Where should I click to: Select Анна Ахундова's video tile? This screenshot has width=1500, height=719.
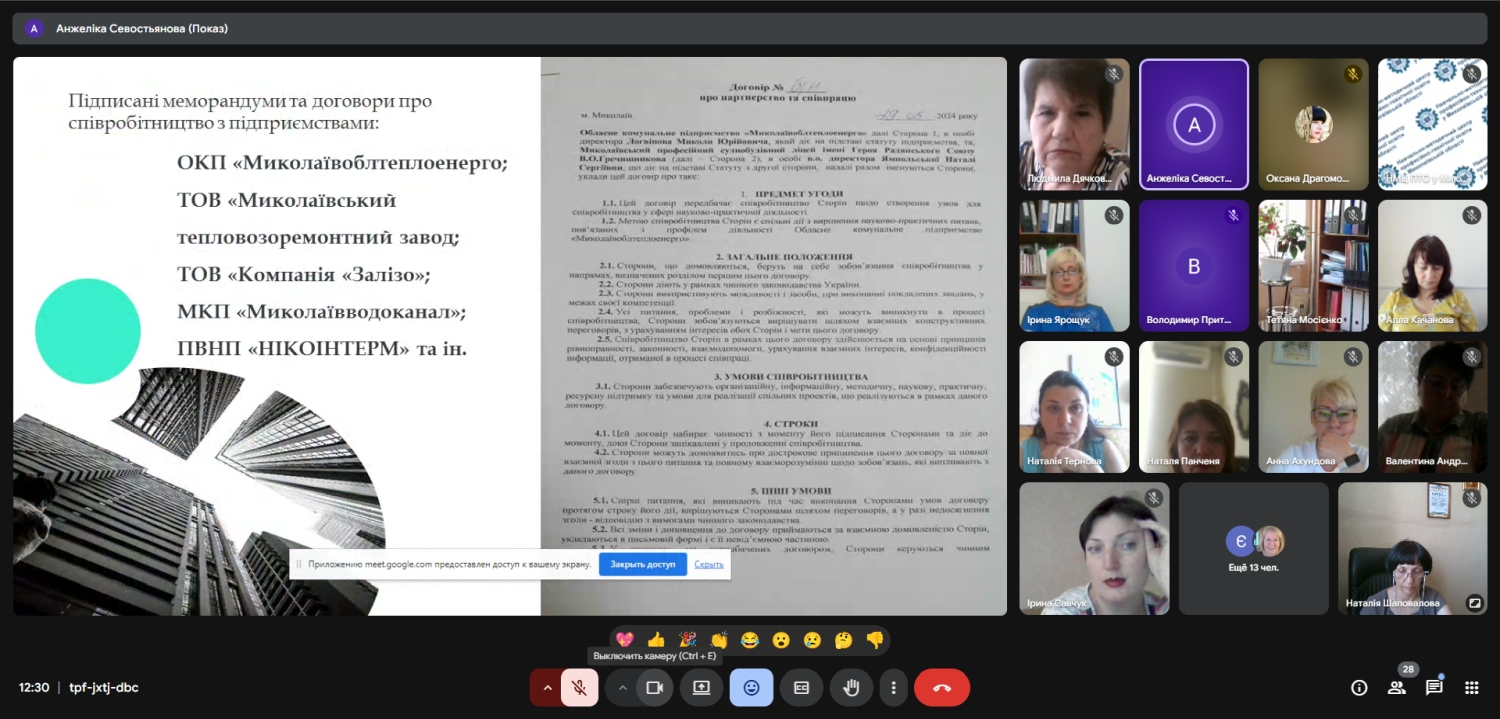click(x=1314, y=407)
